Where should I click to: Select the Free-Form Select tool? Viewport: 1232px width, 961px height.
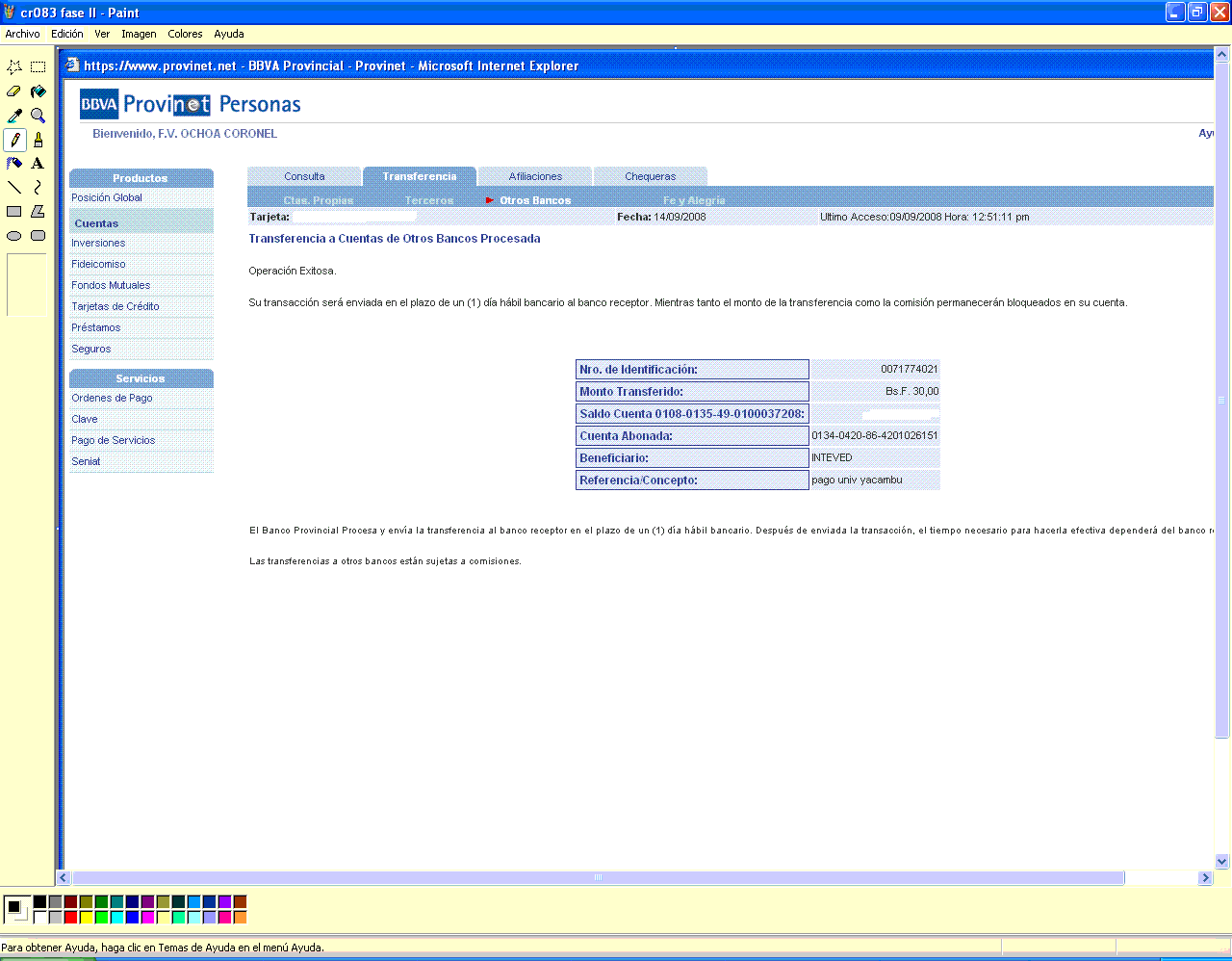click(14, 67)
